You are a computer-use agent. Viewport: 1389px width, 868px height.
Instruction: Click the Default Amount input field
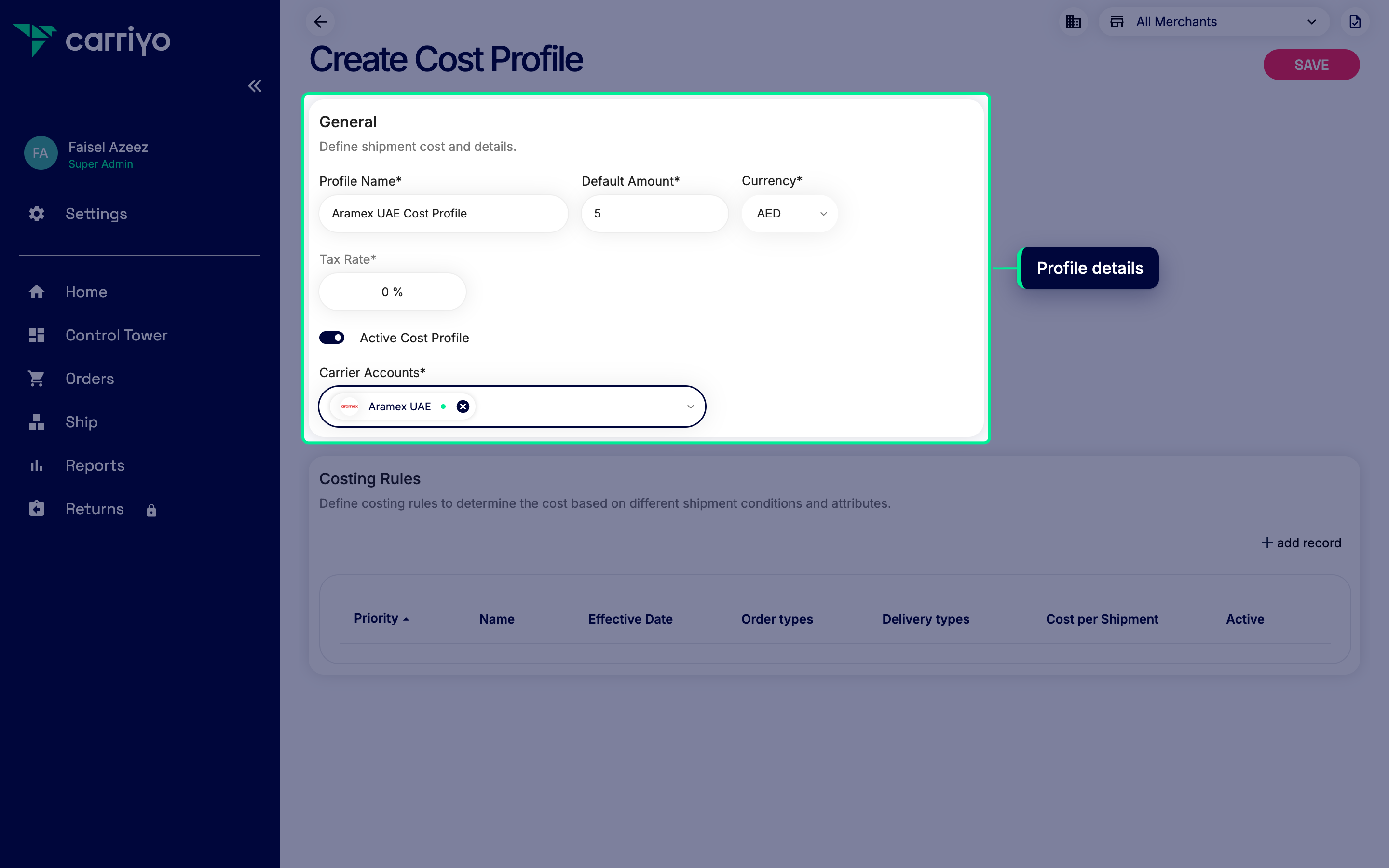point(654,214)
